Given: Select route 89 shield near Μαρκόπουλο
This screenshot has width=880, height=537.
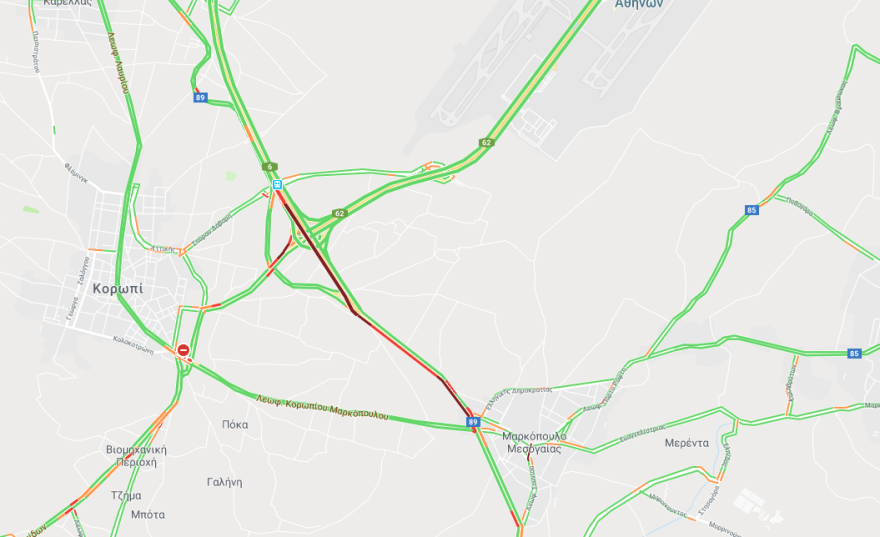Looking at the screenshot, I should [473, 421].
